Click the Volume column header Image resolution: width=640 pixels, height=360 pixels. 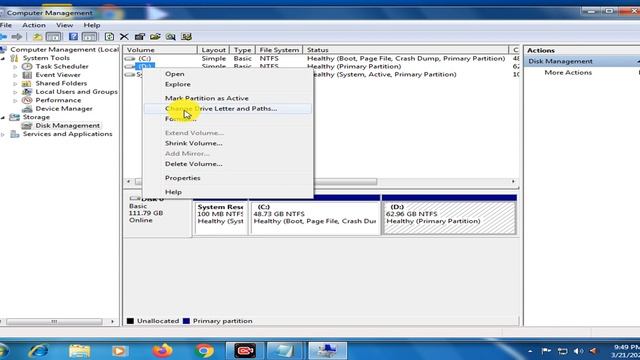click(x=160, y=50)
